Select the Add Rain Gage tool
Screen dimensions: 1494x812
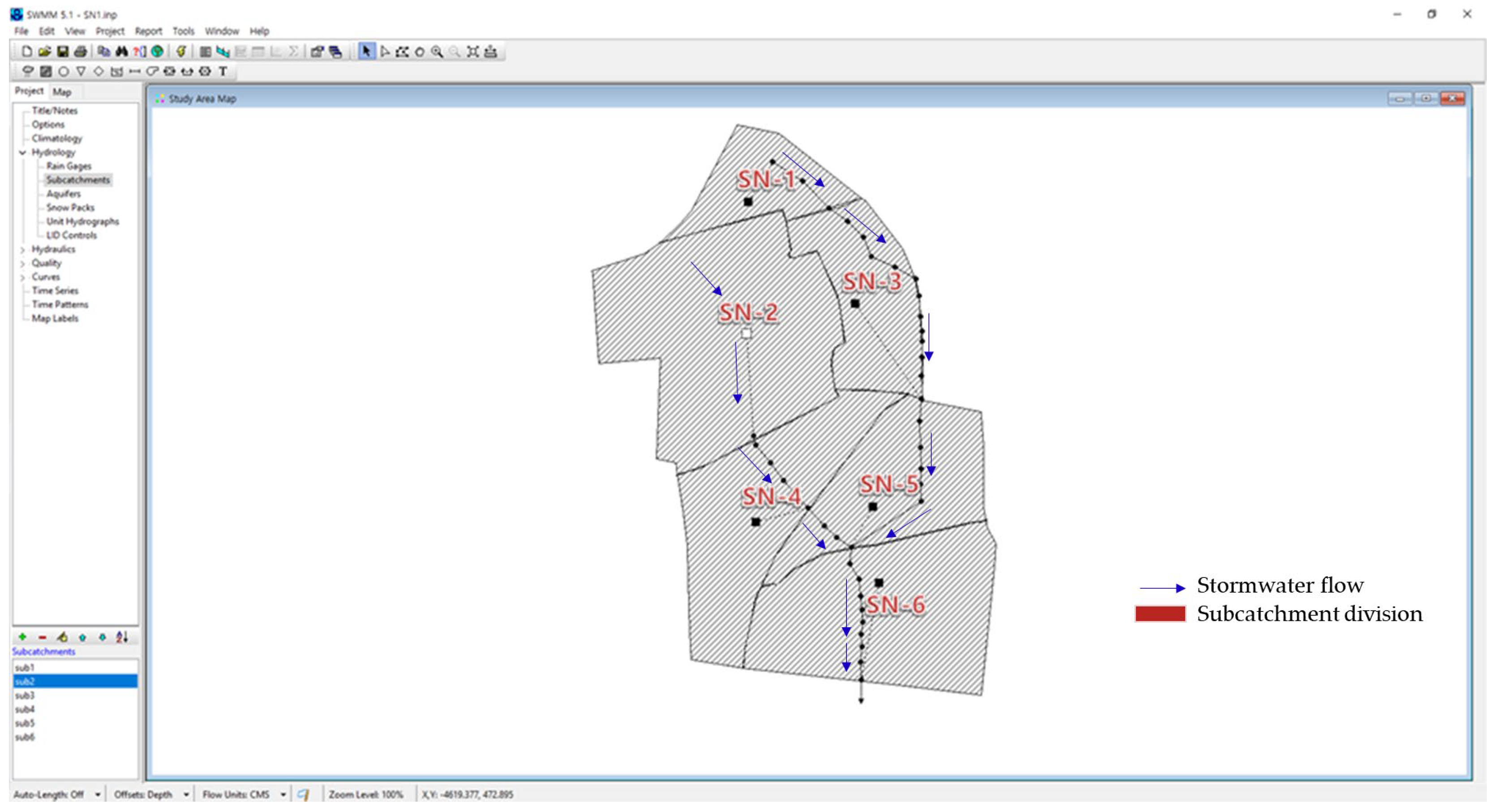[x=27, y=71]
